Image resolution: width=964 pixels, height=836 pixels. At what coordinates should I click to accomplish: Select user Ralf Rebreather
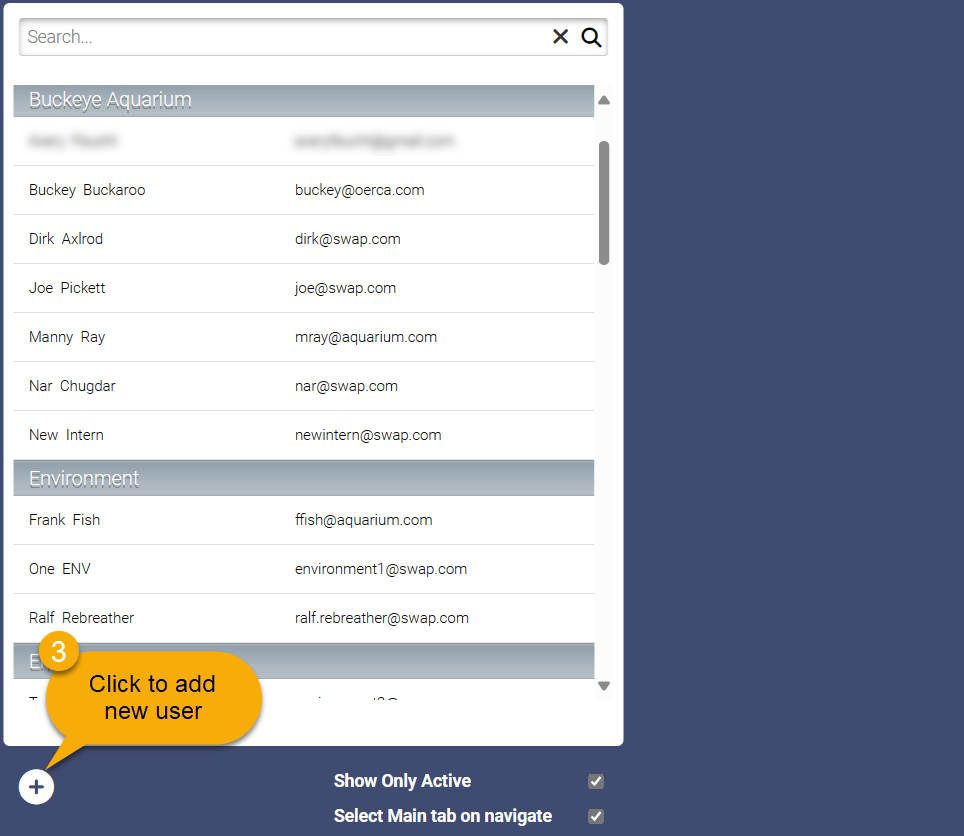(x=304, y=618)
